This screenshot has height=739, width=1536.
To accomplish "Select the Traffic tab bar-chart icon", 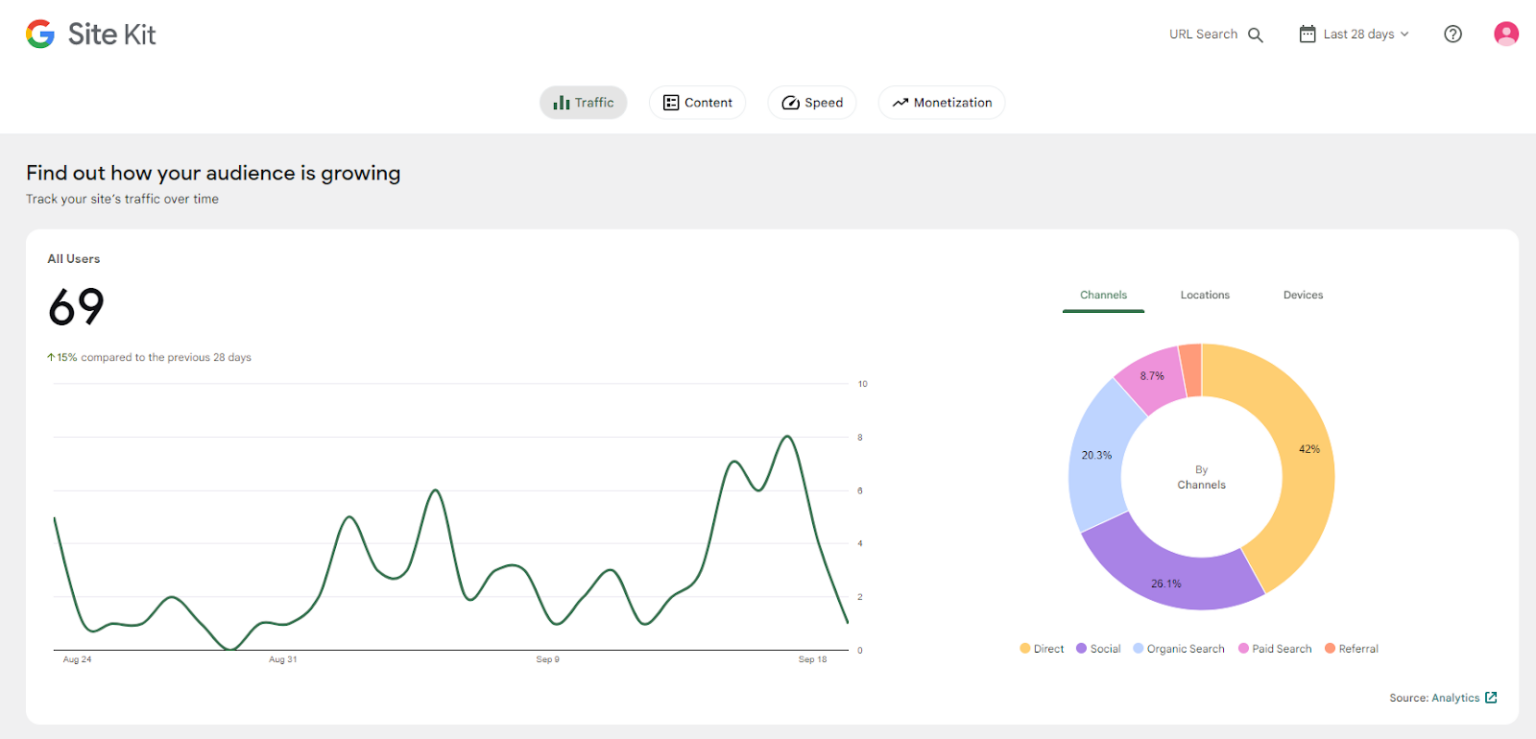I will click(561, 102).
